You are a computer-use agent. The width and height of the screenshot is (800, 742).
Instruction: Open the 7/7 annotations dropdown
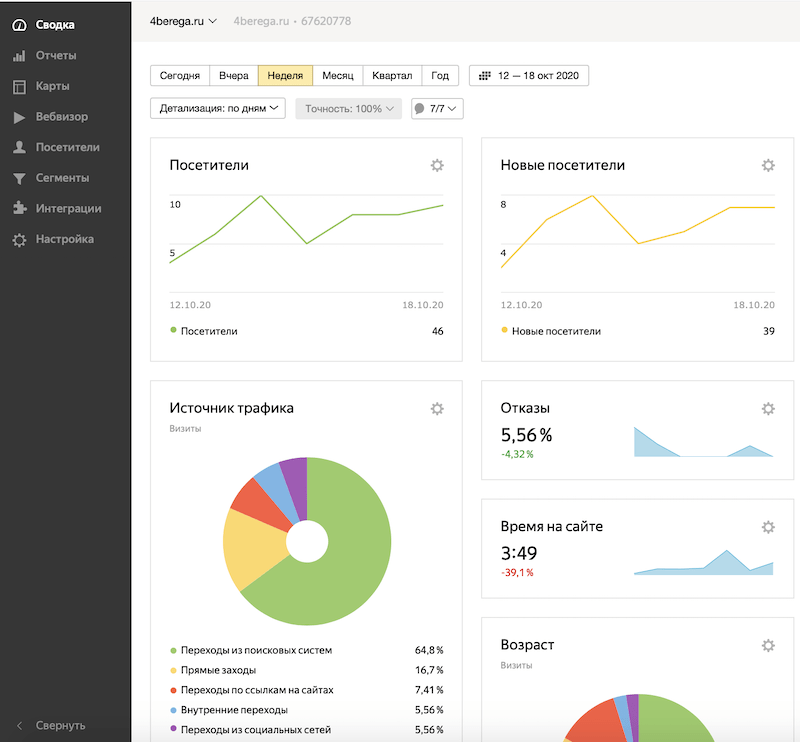(x=437, y=109)
